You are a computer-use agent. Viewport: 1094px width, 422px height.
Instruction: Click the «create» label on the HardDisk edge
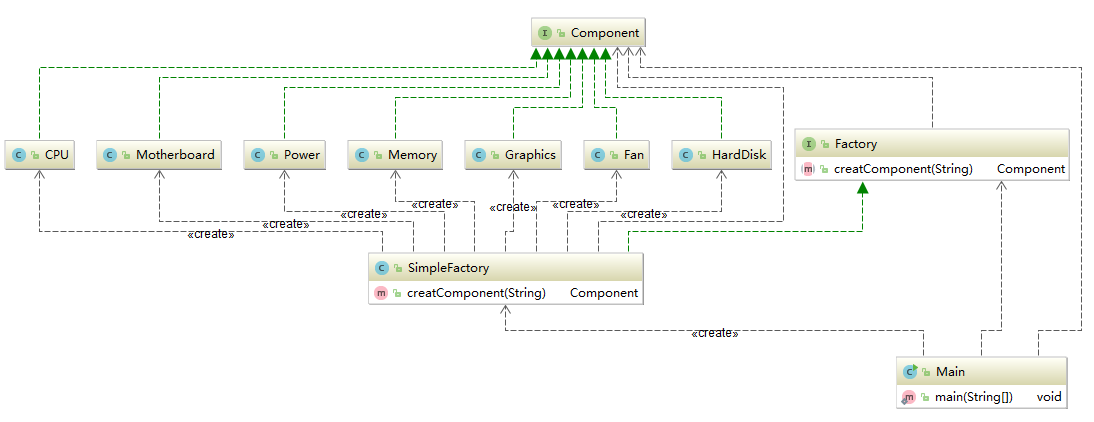643,214
